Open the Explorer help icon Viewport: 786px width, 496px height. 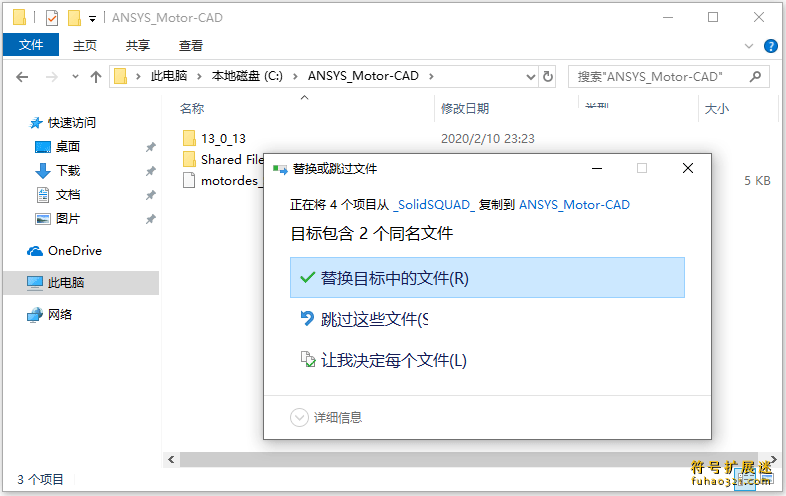click(770, 46)
